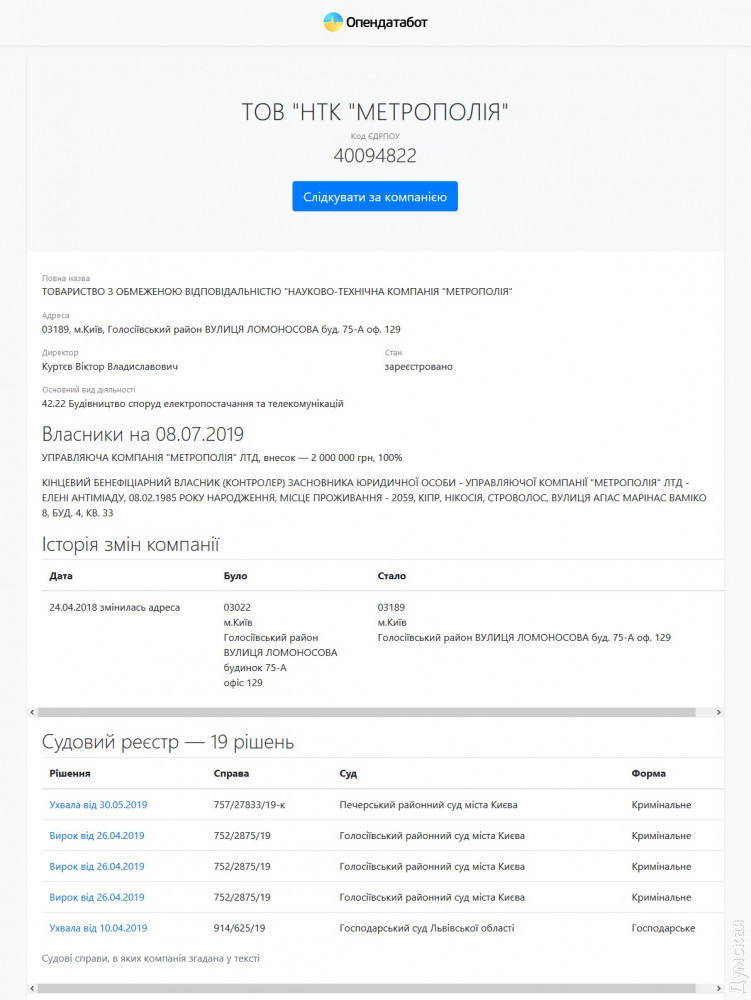Click the court register table's right scroll arrow
751x1000 pixels.
[718, 989]
